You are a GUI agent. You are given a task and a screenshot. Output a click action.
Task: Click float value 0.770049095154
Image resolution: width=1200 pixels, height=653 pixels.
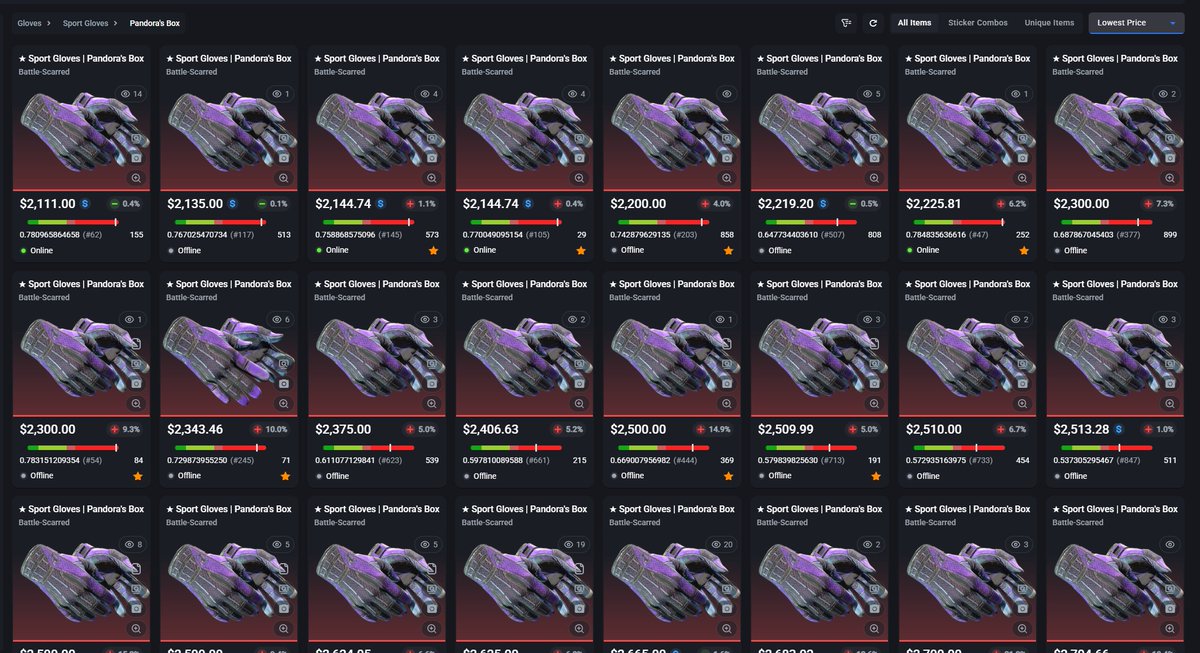coord(491,235)
